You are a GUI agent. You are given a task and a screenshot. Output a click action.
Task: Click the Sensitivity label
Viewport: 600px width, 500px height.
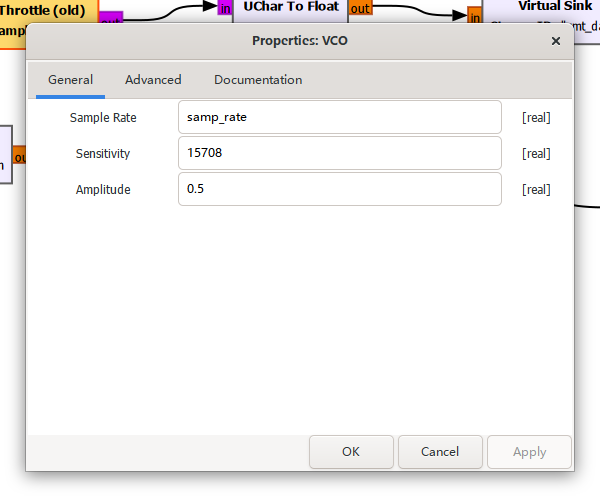pyautogui.click(x=103, y=153)
